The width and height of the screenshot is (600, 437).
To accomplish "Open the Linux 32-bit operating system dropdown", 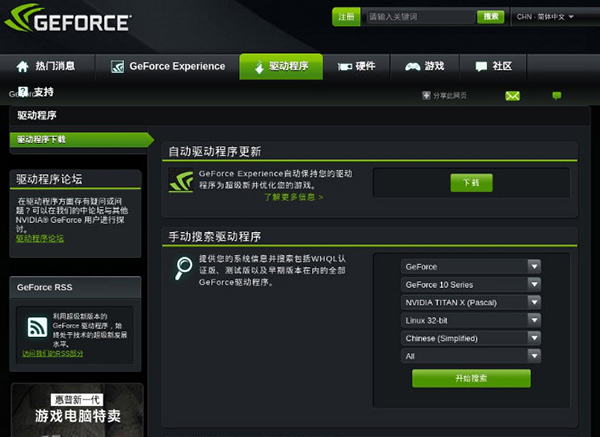I will pyautogui.click(x=471, y=320).
